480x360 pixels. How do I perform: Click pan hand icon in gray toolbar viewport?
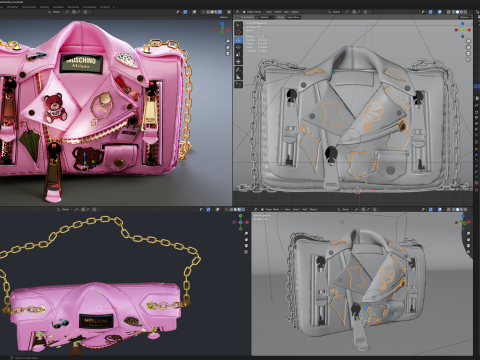(468, 47)
